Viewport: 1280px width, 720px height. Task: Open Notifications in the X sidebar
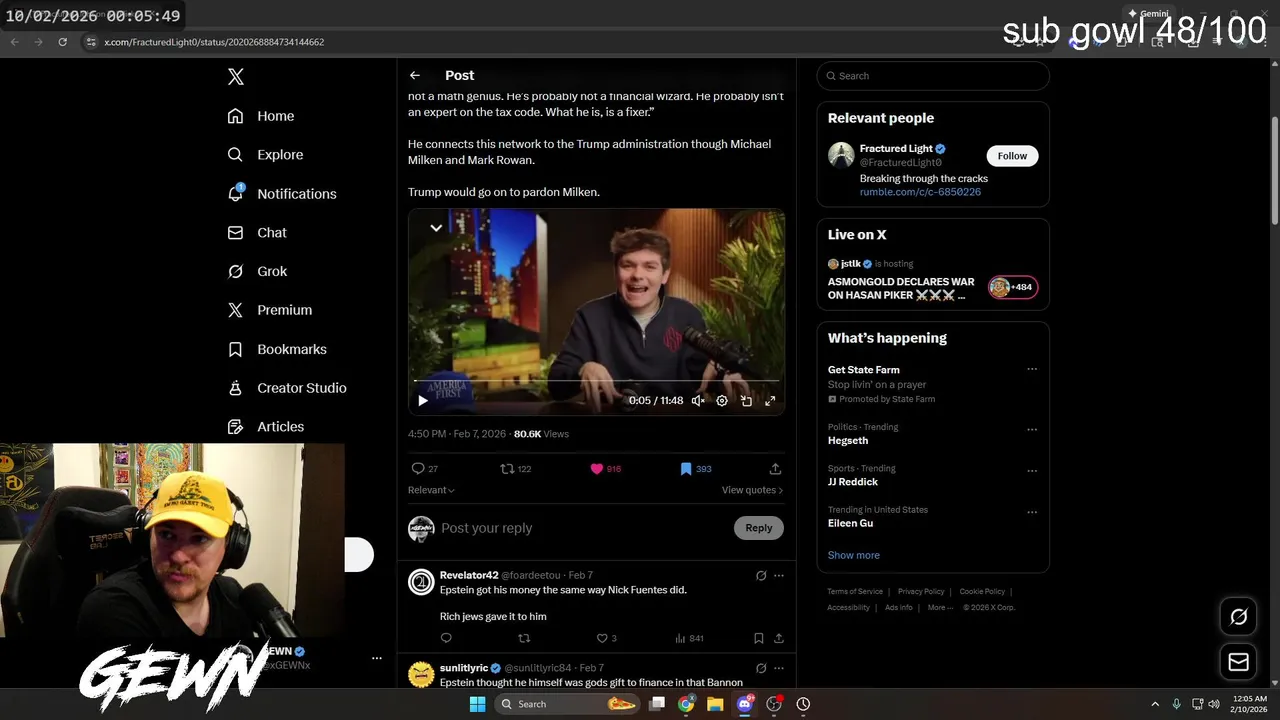281,194
